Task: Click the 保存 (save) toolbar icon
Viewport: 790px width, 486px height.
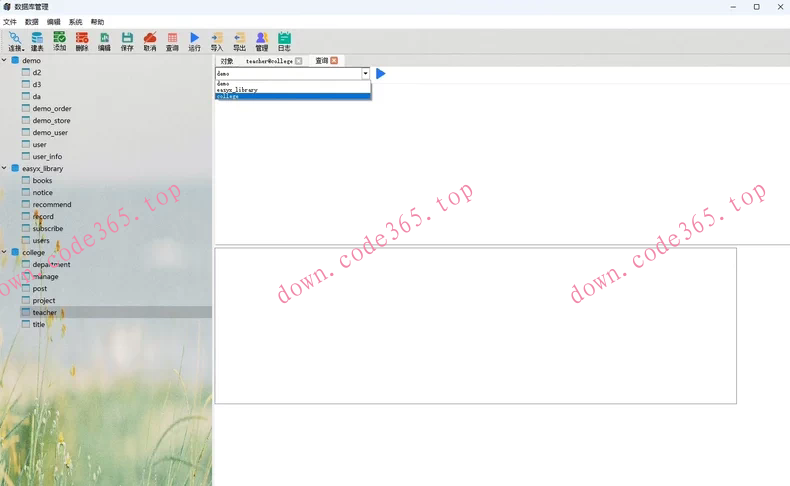Action: (x=127, y=41)
